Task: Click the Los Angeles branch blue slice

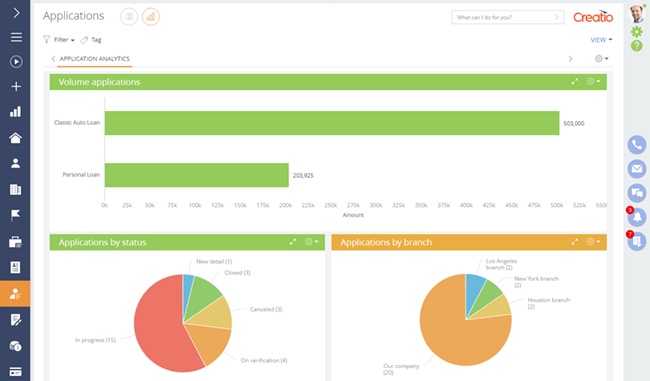Action: [x=473, y=290]
